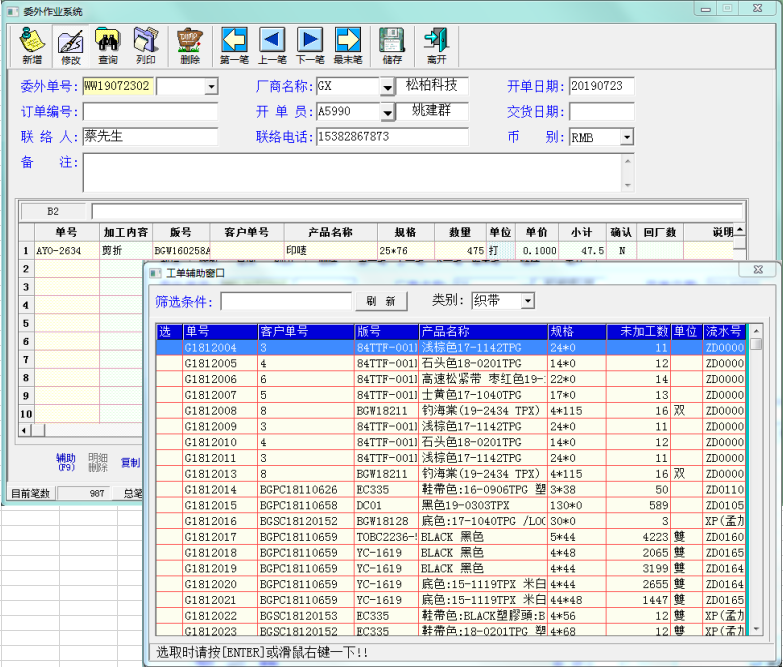Select row G1812005 in work order list
Viewport: 783px width, 667px height.
click(451, 363)
